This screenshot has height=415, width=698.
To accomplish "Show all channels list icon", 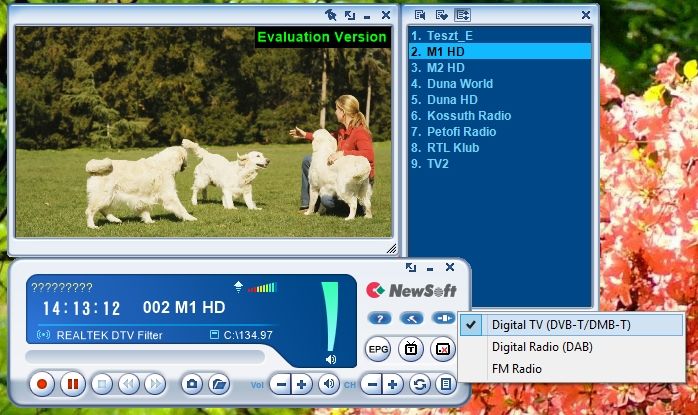I will coord(420,15).
